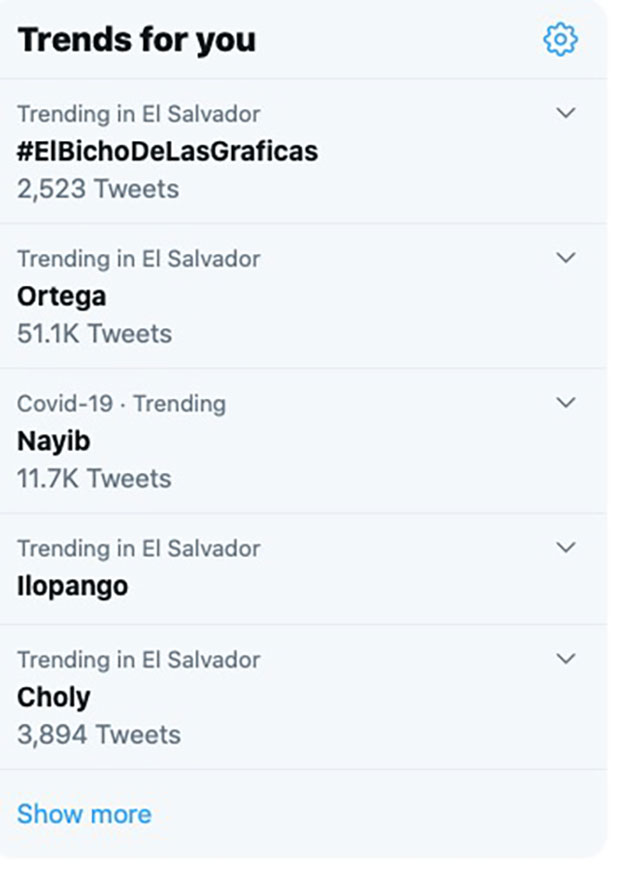Click the Show more link
The height and width of the screenshot is (878, 627).
(84, 814)
